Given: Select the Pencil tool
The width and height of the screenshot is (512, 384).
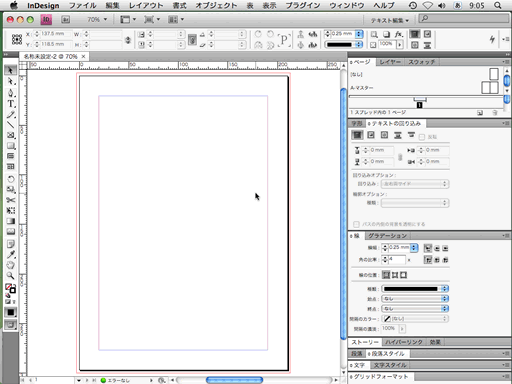Looking at the screenshot, I should point(11,115).
